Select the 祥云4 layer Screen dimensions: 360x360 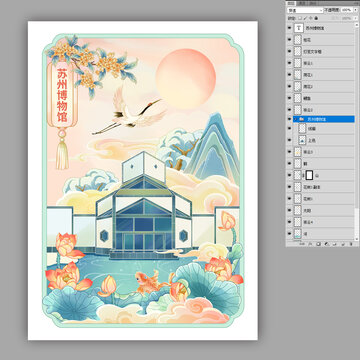[x=321, y=222]
